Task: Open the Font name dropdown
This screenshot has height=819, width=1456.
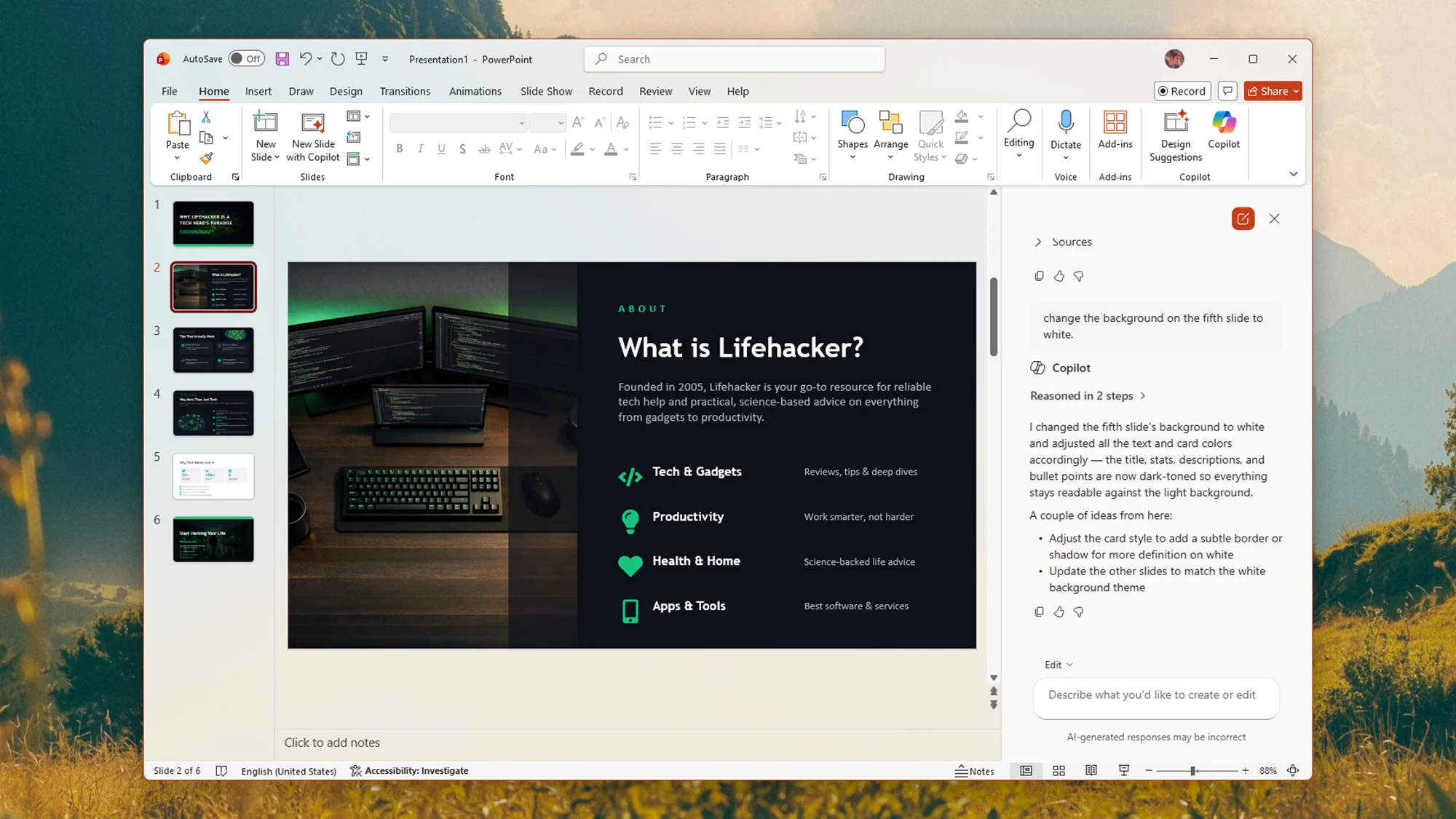Action: (521, 122)
